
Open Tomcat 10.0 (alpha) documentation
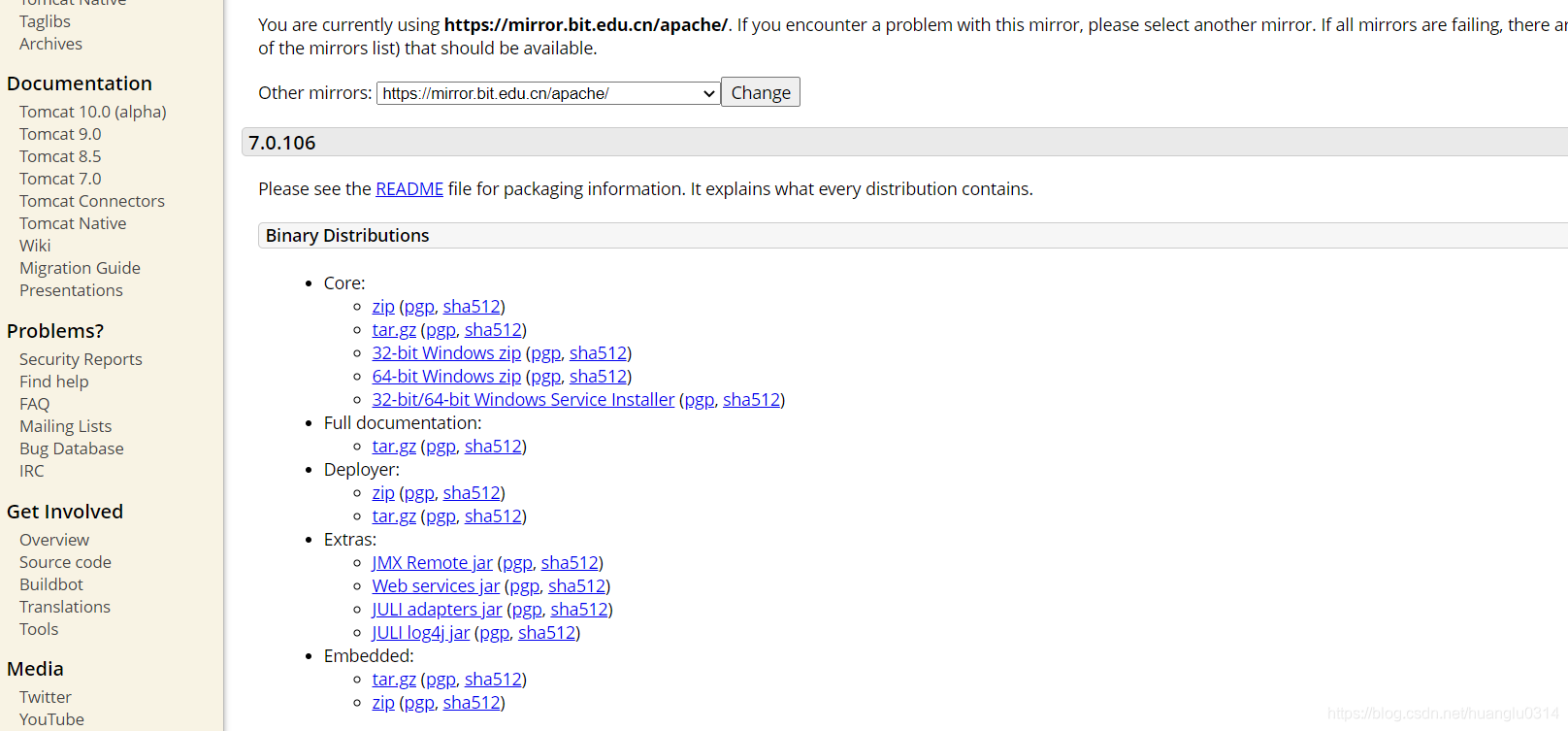click(x=93, y=112)
